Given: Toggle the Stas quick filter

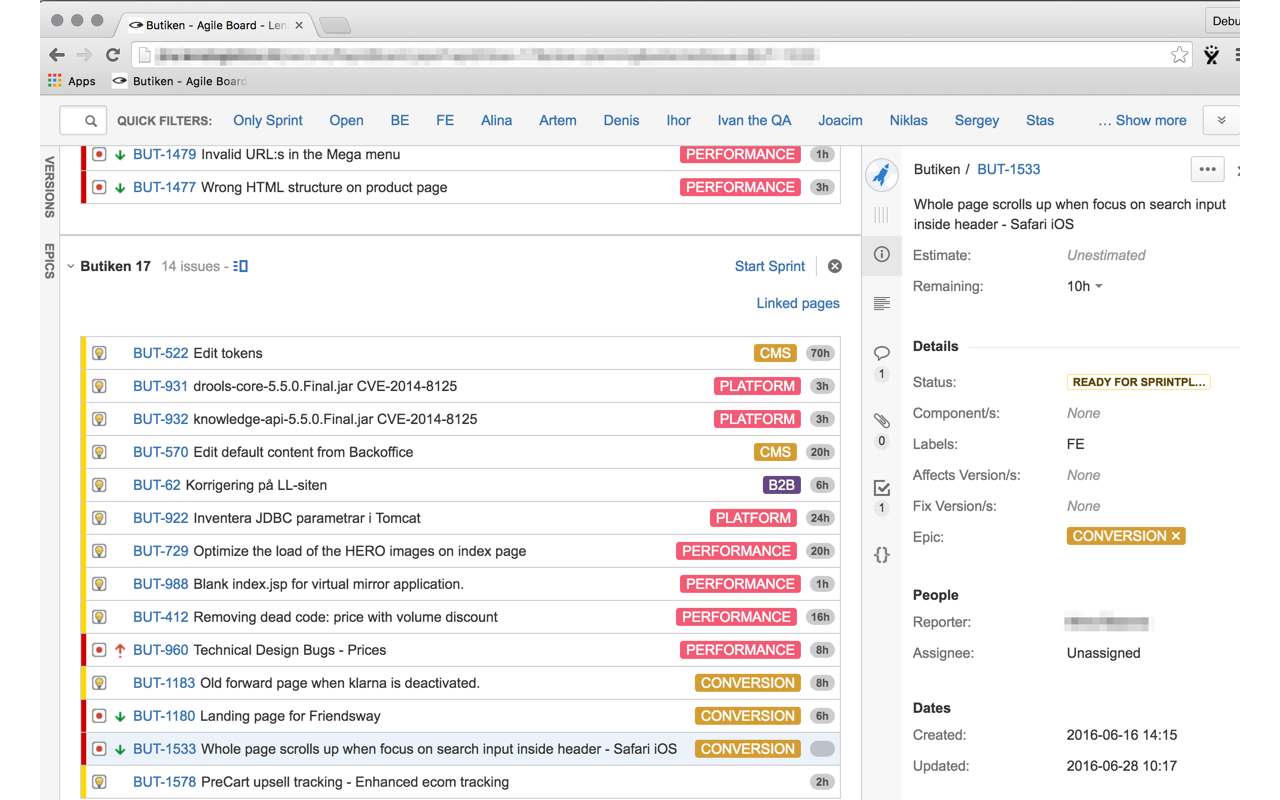Looking at the screenshot, I should [x=1040, y=120].
